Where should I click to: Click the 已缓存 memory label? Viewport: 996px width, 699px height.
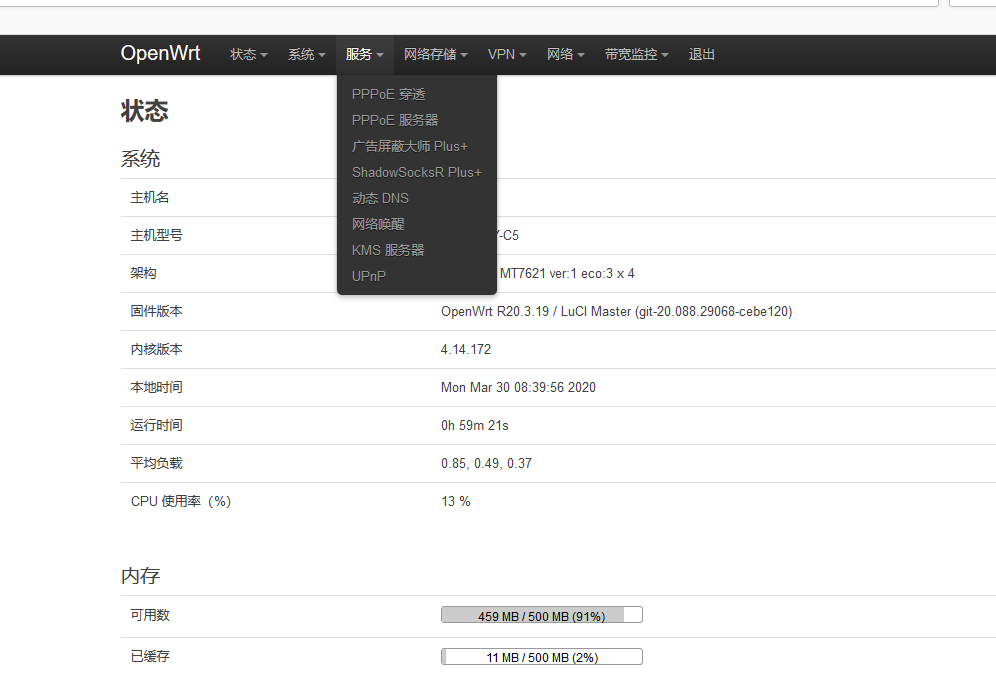point(150,656)
